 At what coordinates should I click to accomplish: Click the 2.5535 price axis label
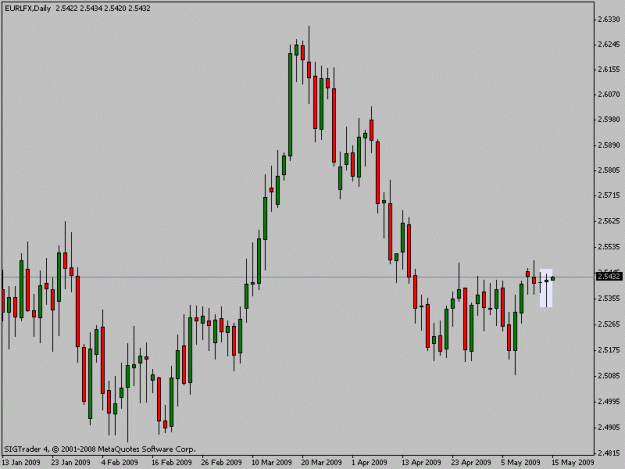click(609, 247)
